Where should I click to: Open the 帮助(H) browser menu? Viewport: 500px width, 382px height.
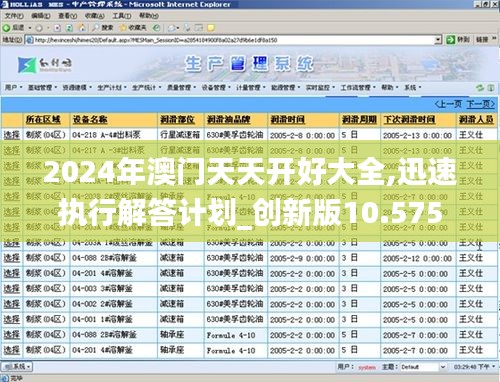(149, 16)
